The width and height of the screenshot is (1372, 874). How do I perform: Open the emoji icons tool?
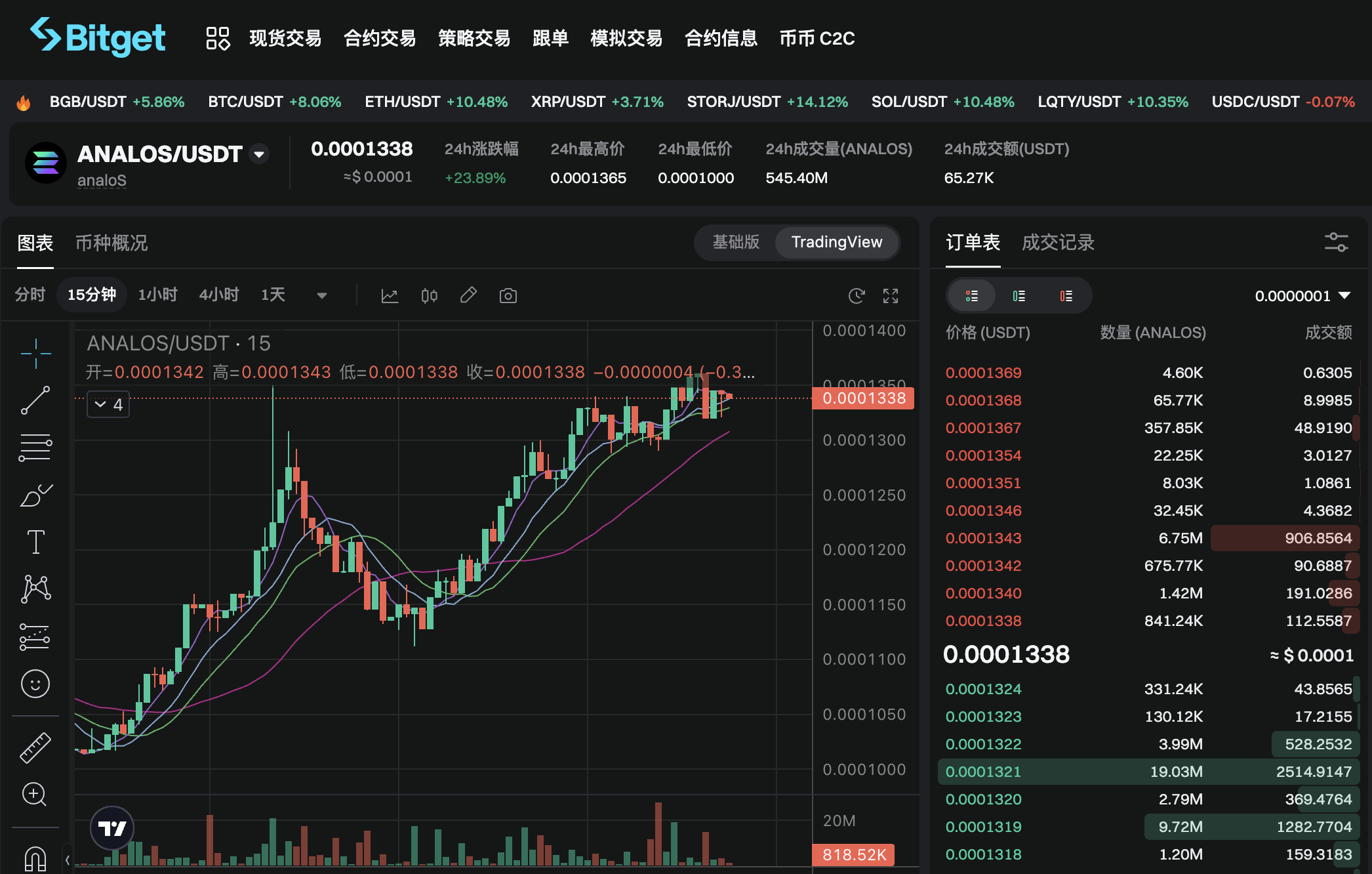tap(35, 684)
